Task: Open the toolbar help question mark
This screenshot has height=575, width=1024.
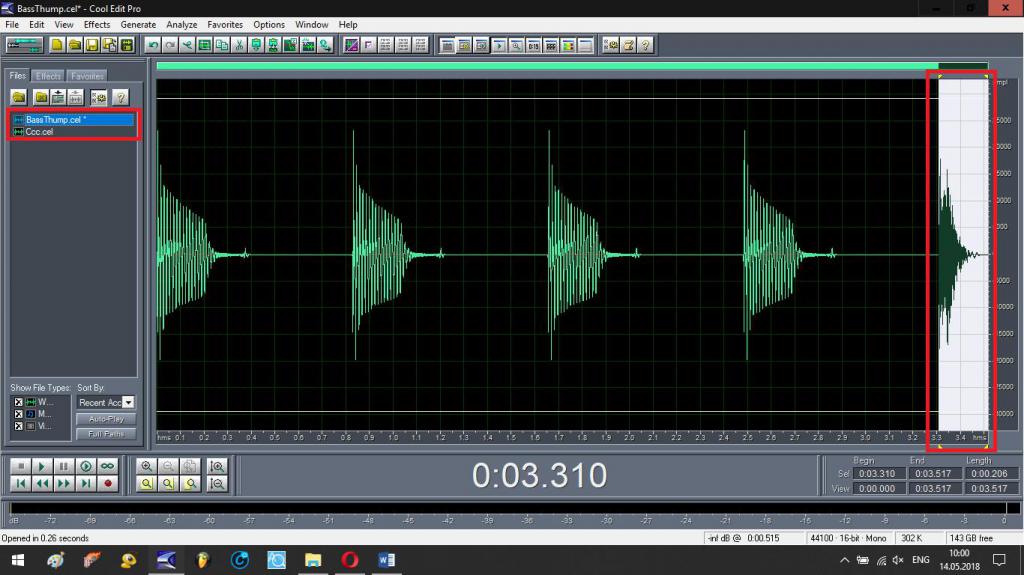Action: point(645,45)
